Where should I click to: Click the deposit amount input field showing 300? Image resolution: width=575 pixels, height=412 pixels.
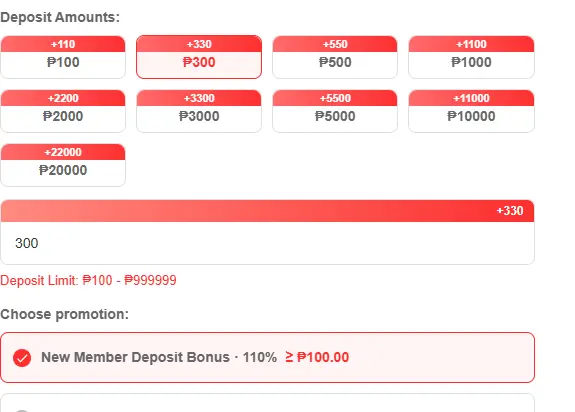[x=267, y=243]
